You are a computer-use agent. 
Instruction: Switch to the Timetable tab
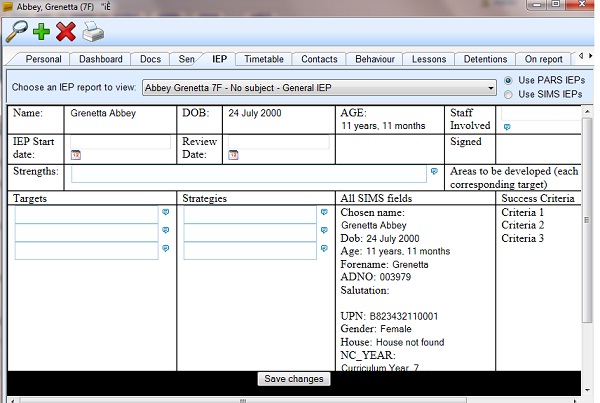tap(264, 59)
